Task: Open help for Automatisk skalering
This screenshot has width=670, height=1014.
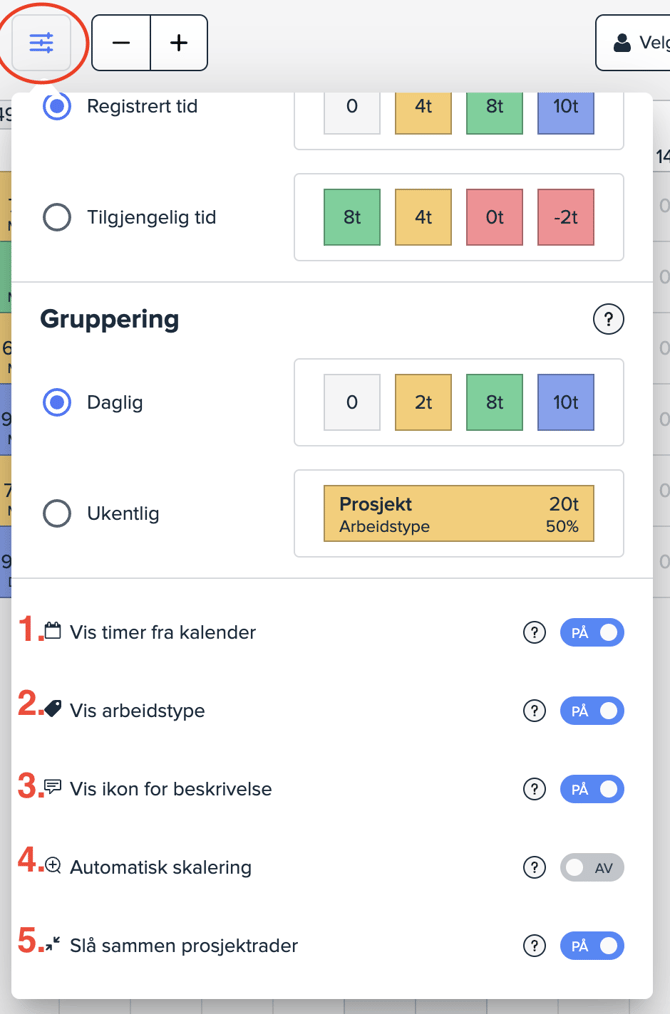Action: coord(535,867)
